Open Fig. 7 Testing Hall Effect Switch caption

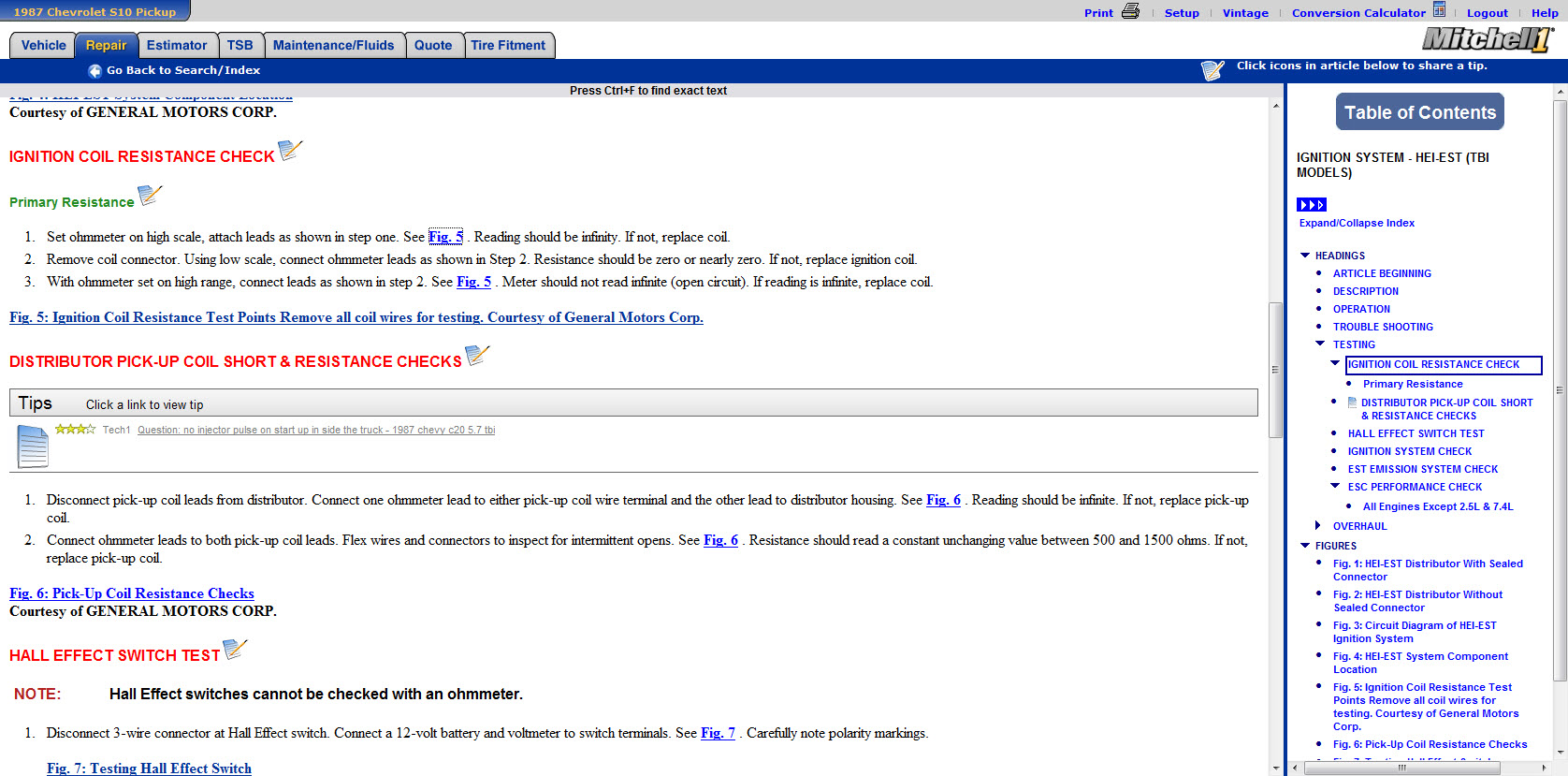(x=150, y=769)
